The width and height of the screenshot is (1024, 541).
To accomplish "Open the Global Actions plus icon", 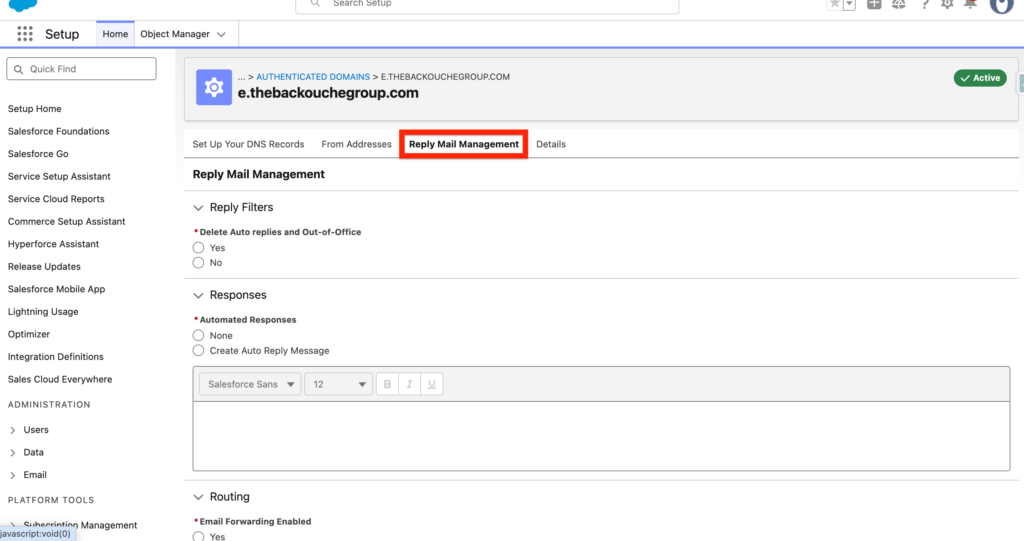I will (875, 4).
